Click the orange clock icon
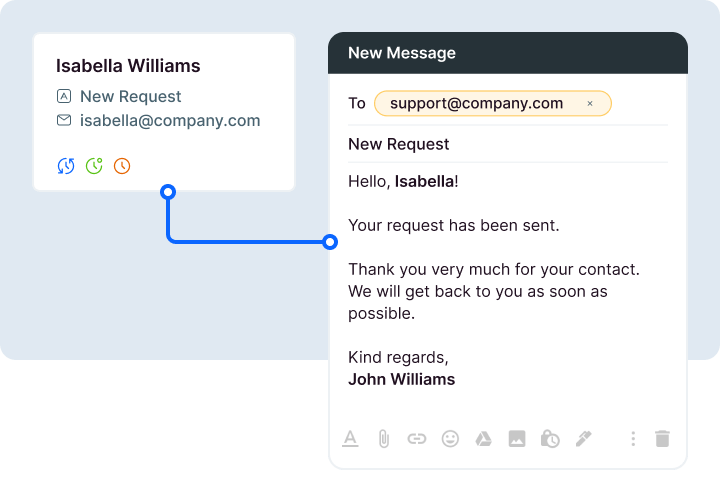 coord(122,166)
